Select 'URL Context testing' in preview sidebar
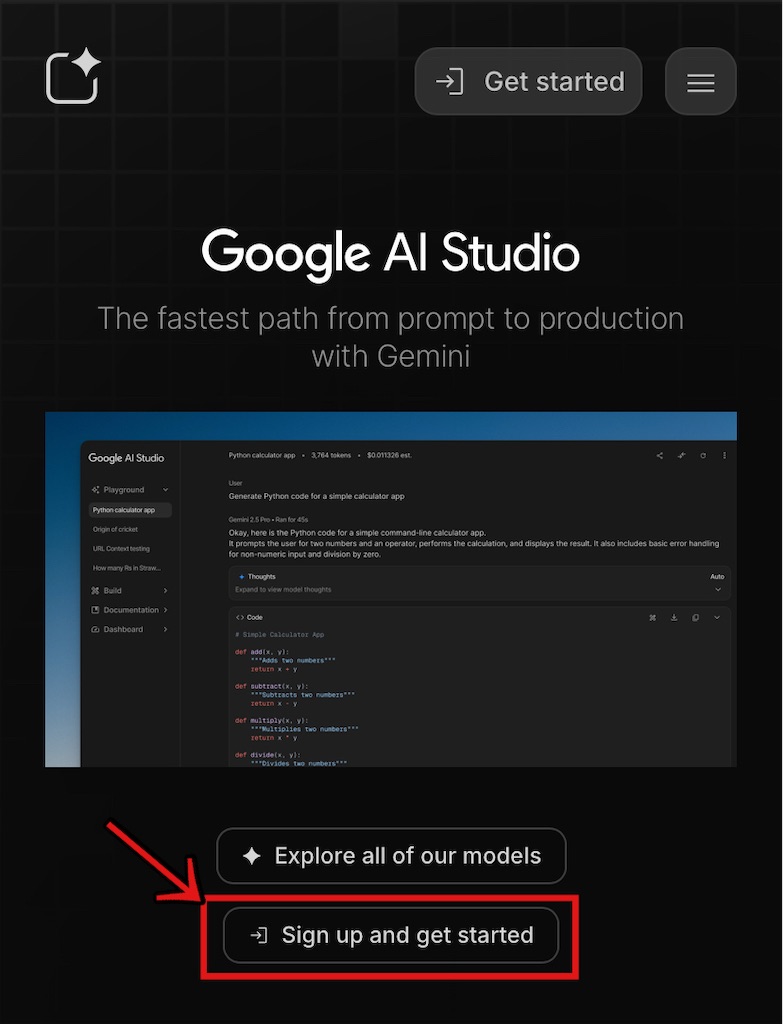Viewport: 783px width, 1024px height. tap(121, 549)
